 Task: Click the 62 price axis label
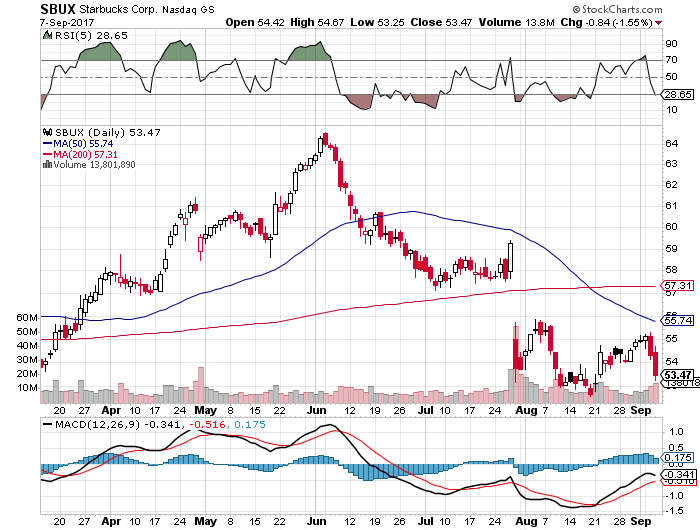[671, 184]
